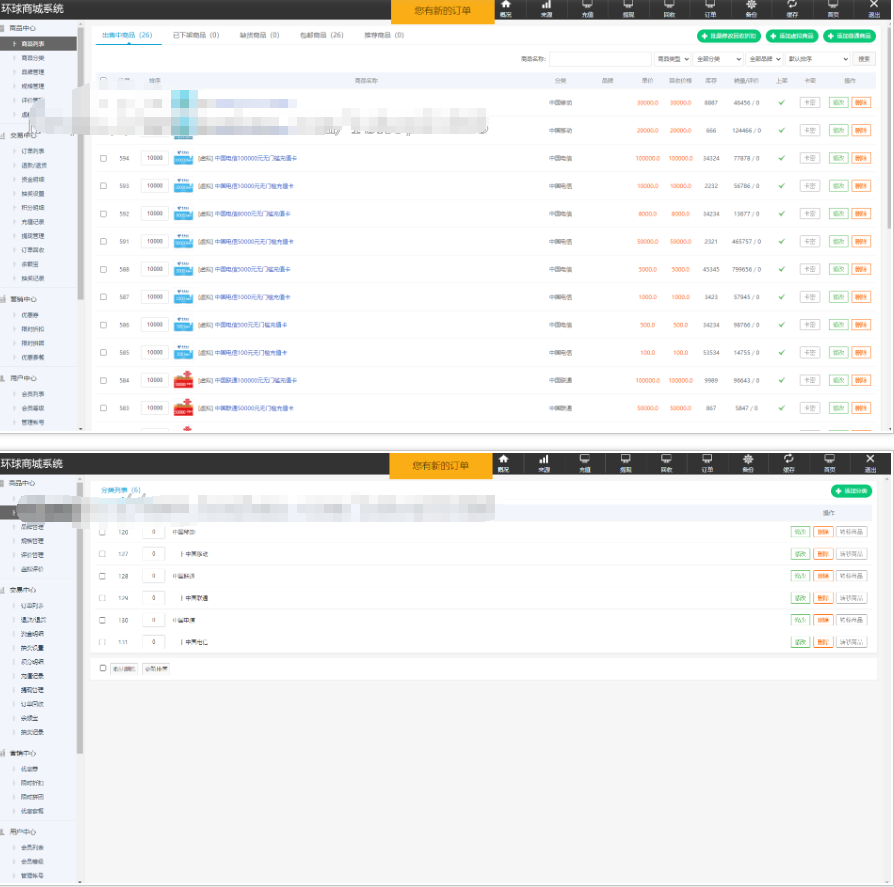894x887 pixels.
Task: Switch to the 已下架商品 (0) tab
Action: pos(195,35)
